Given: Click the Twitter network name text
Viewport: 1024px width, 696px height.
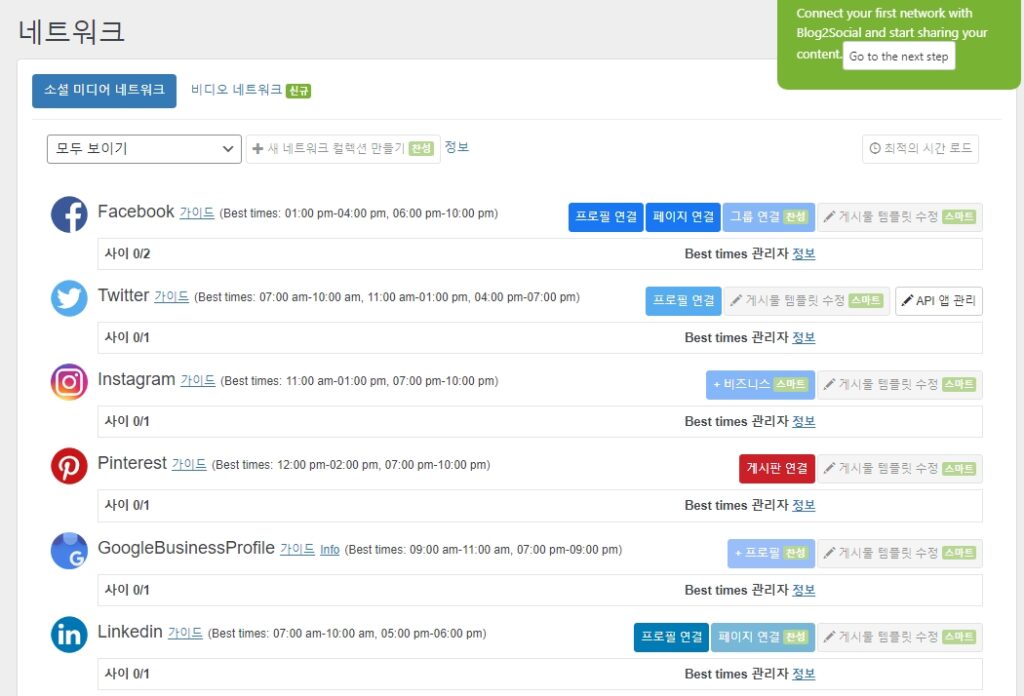Looking at the screenshot, I should (x=123, y=295).
